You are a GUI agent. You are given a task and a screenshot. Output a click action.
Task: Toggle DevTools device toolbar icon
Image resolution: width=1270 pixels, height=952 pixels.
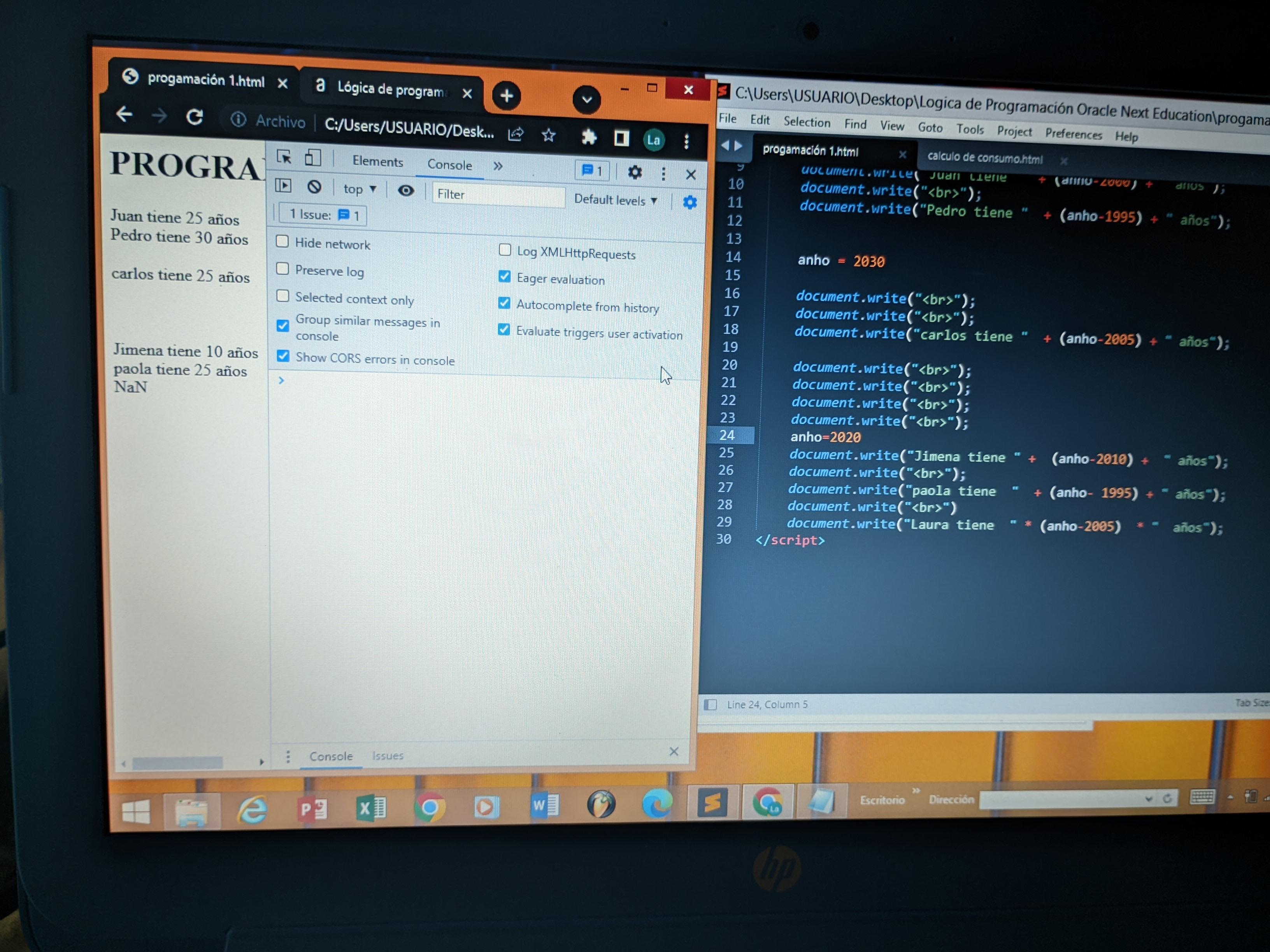click(x=312, y=158)
